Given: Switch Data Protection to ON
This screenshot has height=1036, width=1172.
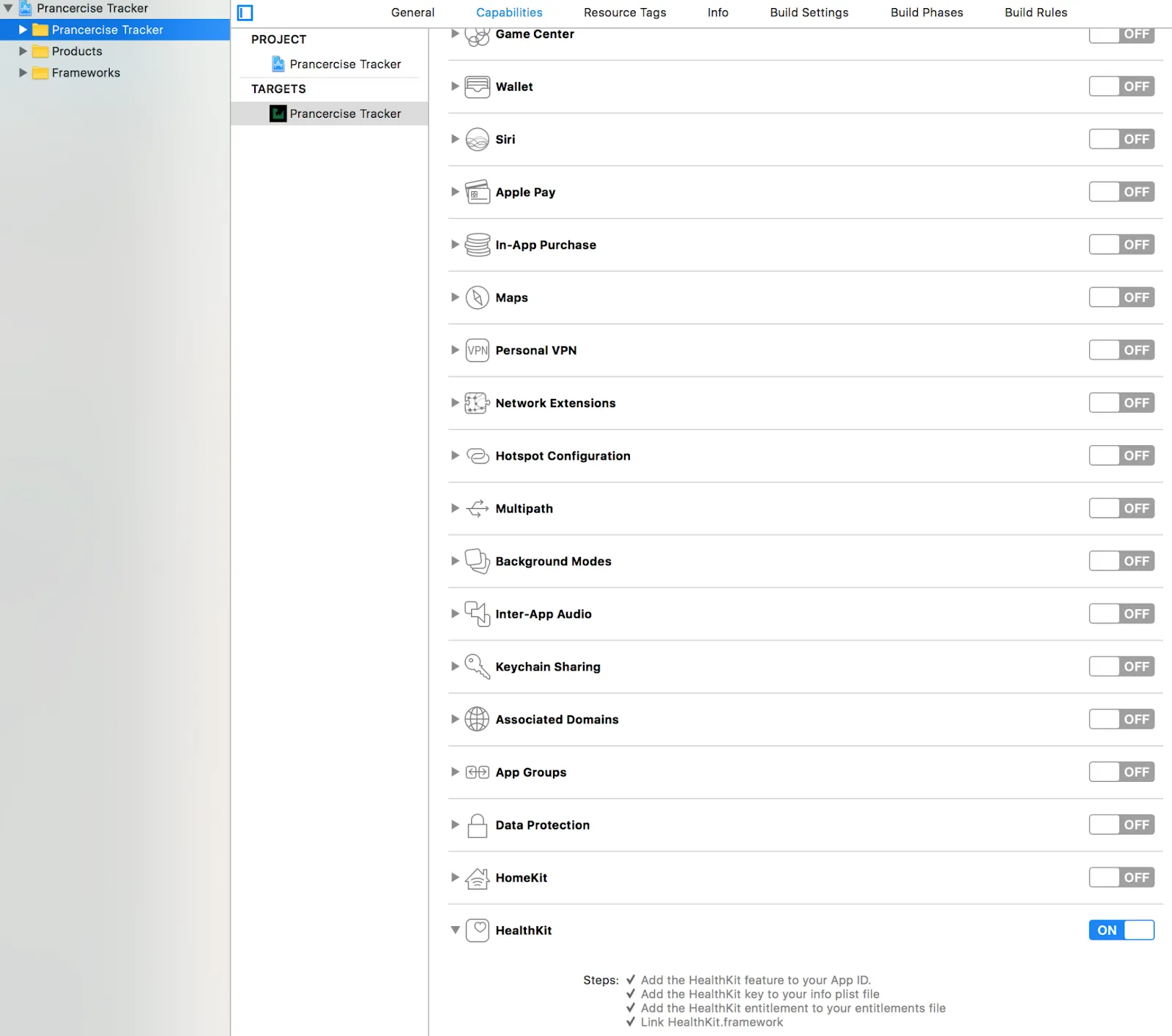Looking at the screenshot, I should 1121,824.
